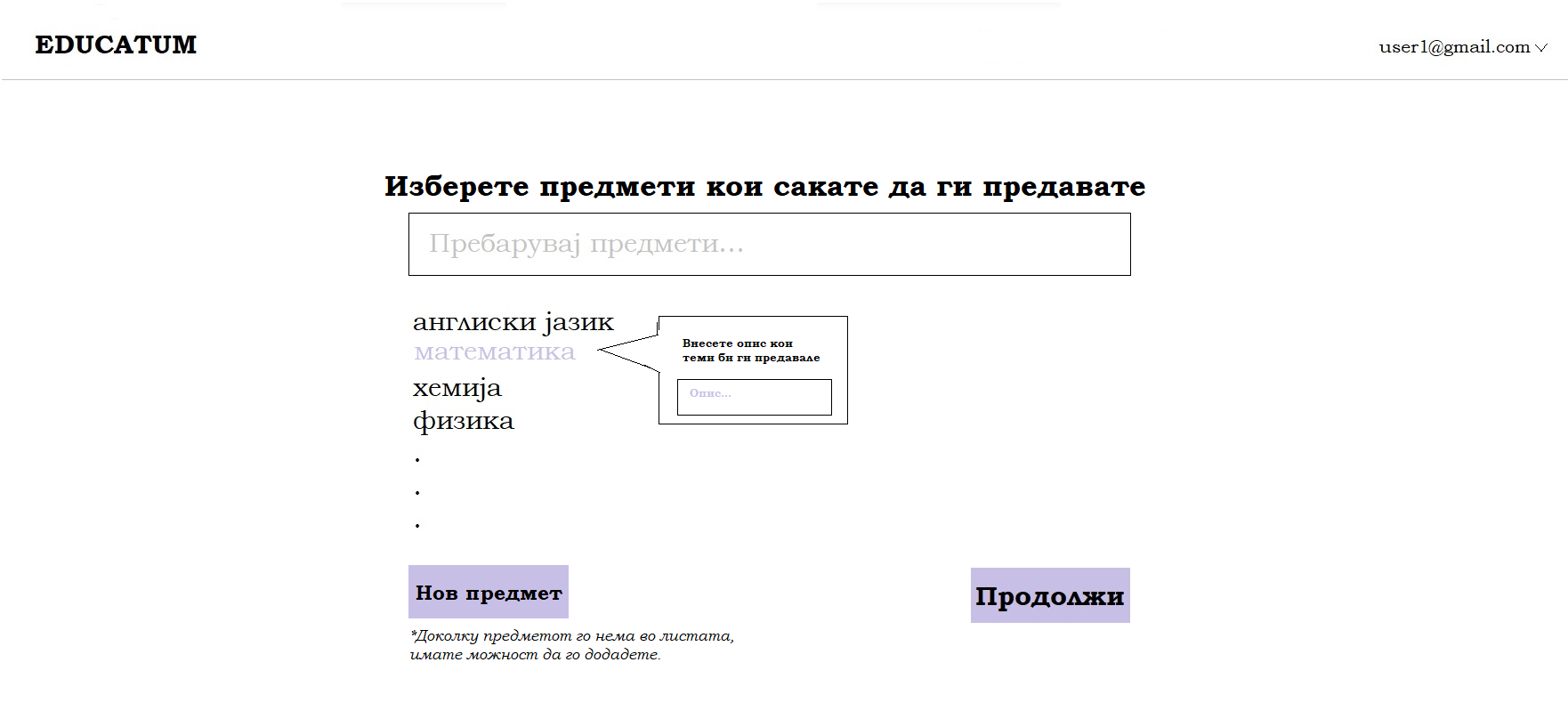Click the Опис... description input box
Image resolution: width=1568 pixels, height=727 pixels.
tap(754, 397)
